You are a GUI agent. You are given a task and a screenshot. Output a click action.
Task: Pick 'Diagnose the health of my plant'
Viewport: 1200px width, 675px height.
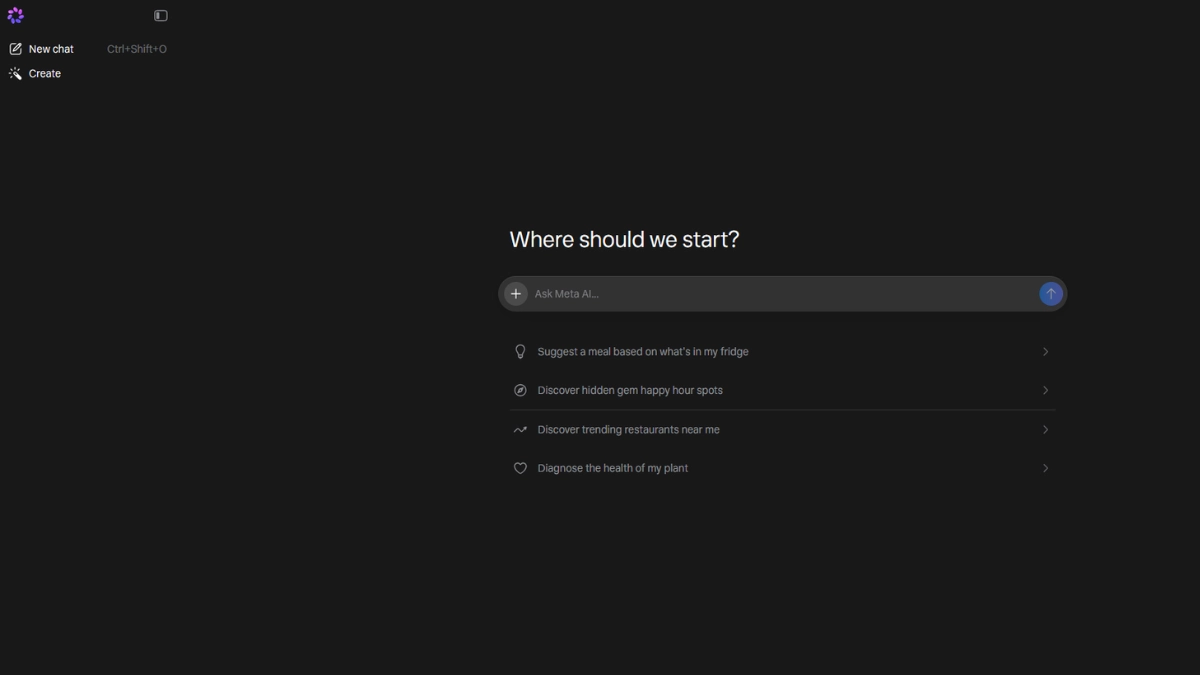pos(613,468)
